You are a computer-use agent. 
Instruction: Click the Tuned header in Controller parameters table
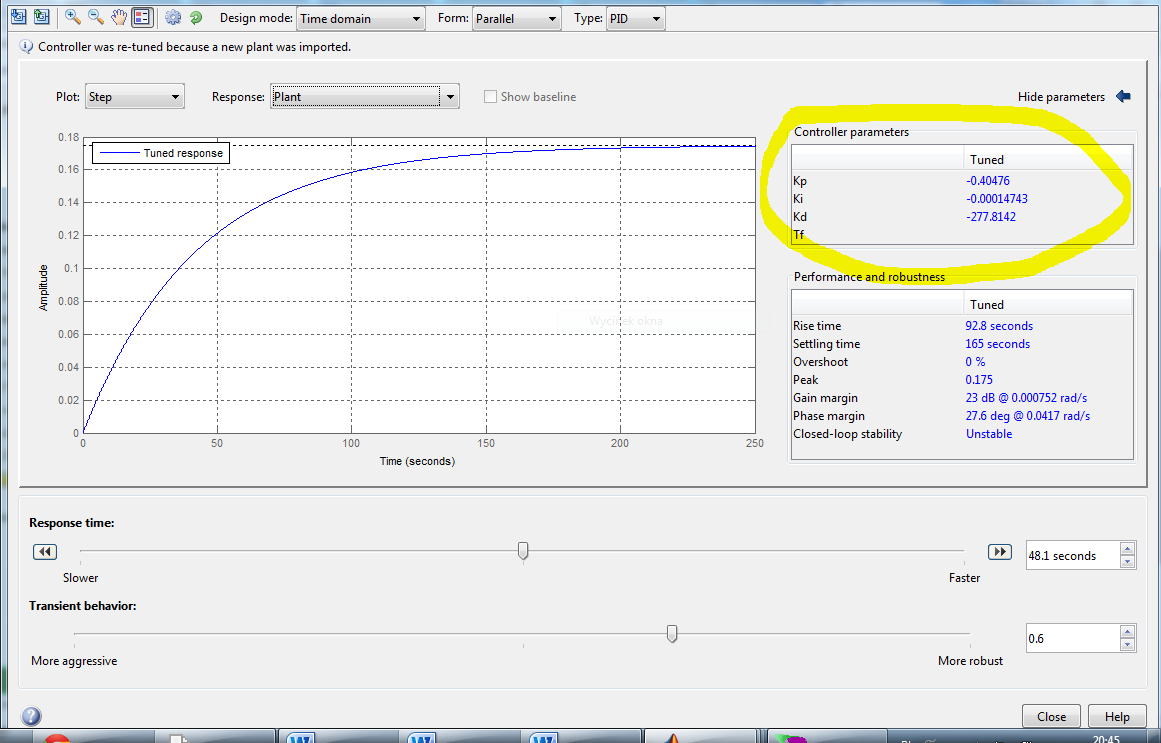[x=987, y=159]
